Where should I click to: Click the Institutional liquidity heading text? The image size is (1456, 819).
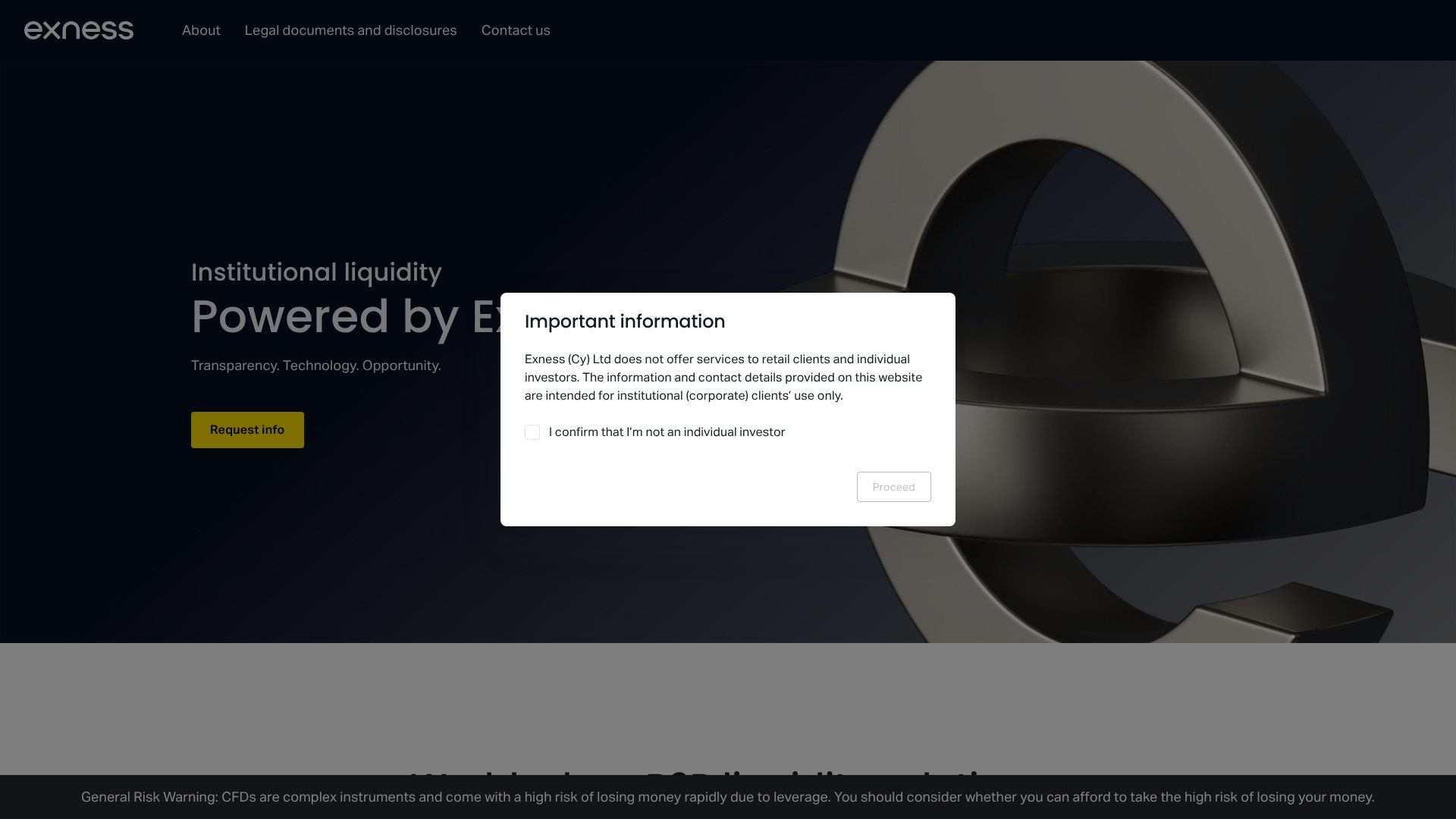click(x=316, y=272)
